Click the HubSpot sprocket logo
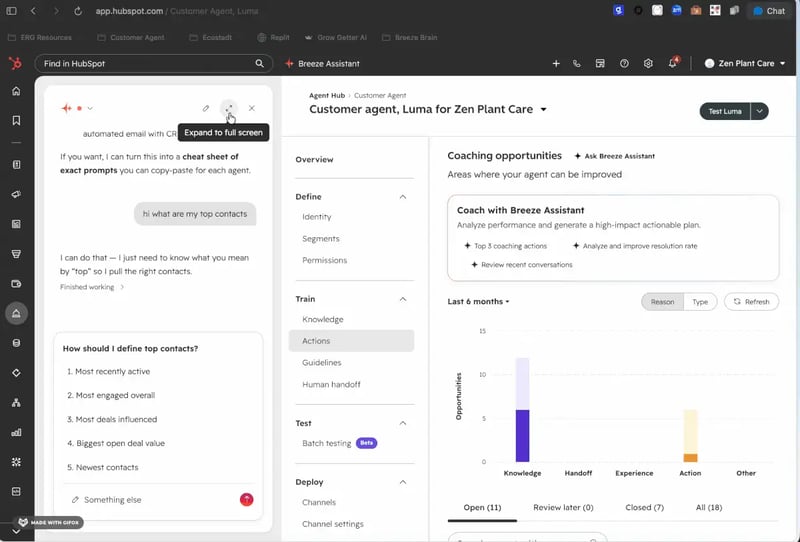Screen dimensions: 800x542 [x=15, y=63]
